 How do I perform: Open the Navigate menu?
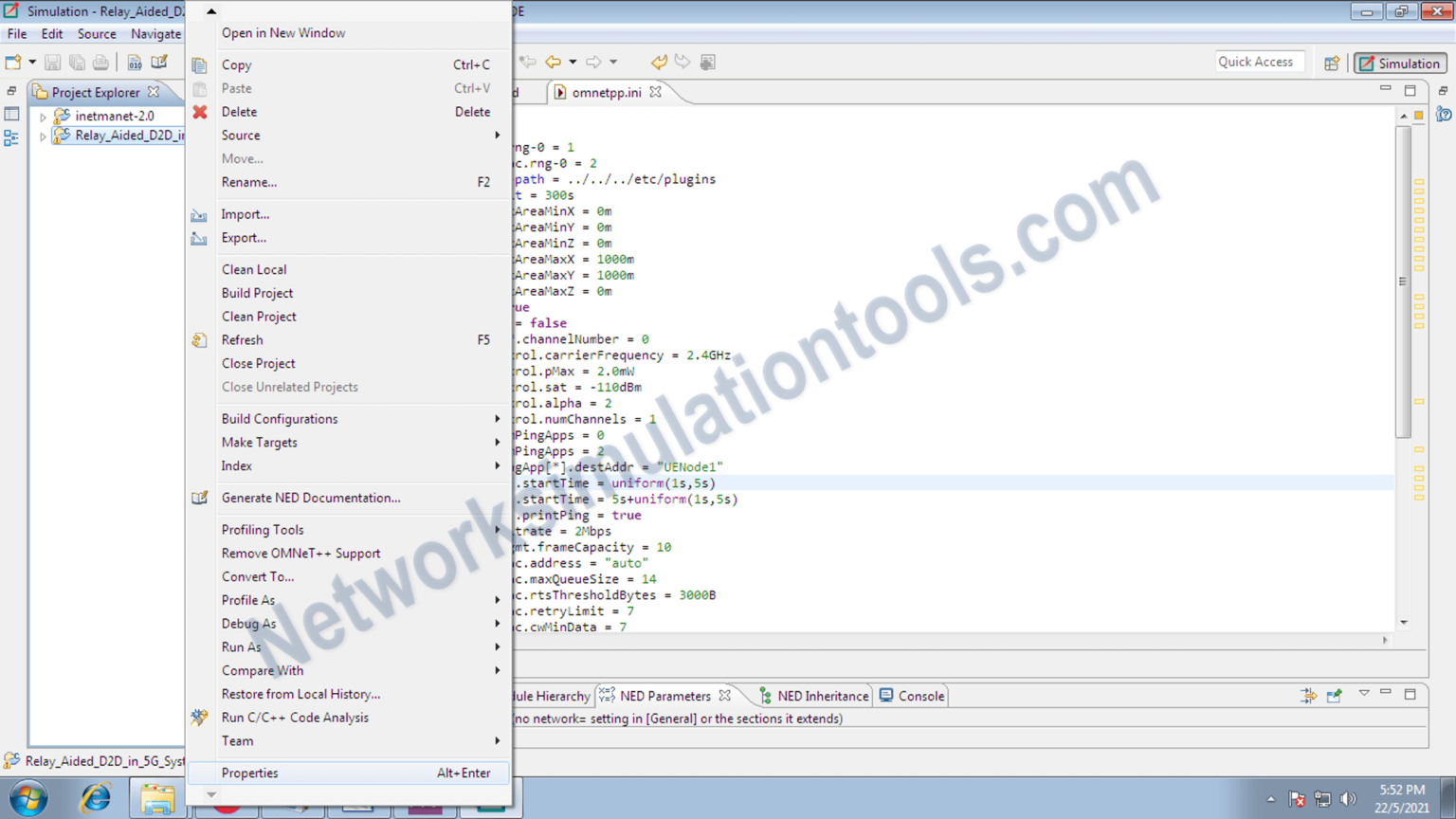155,33
